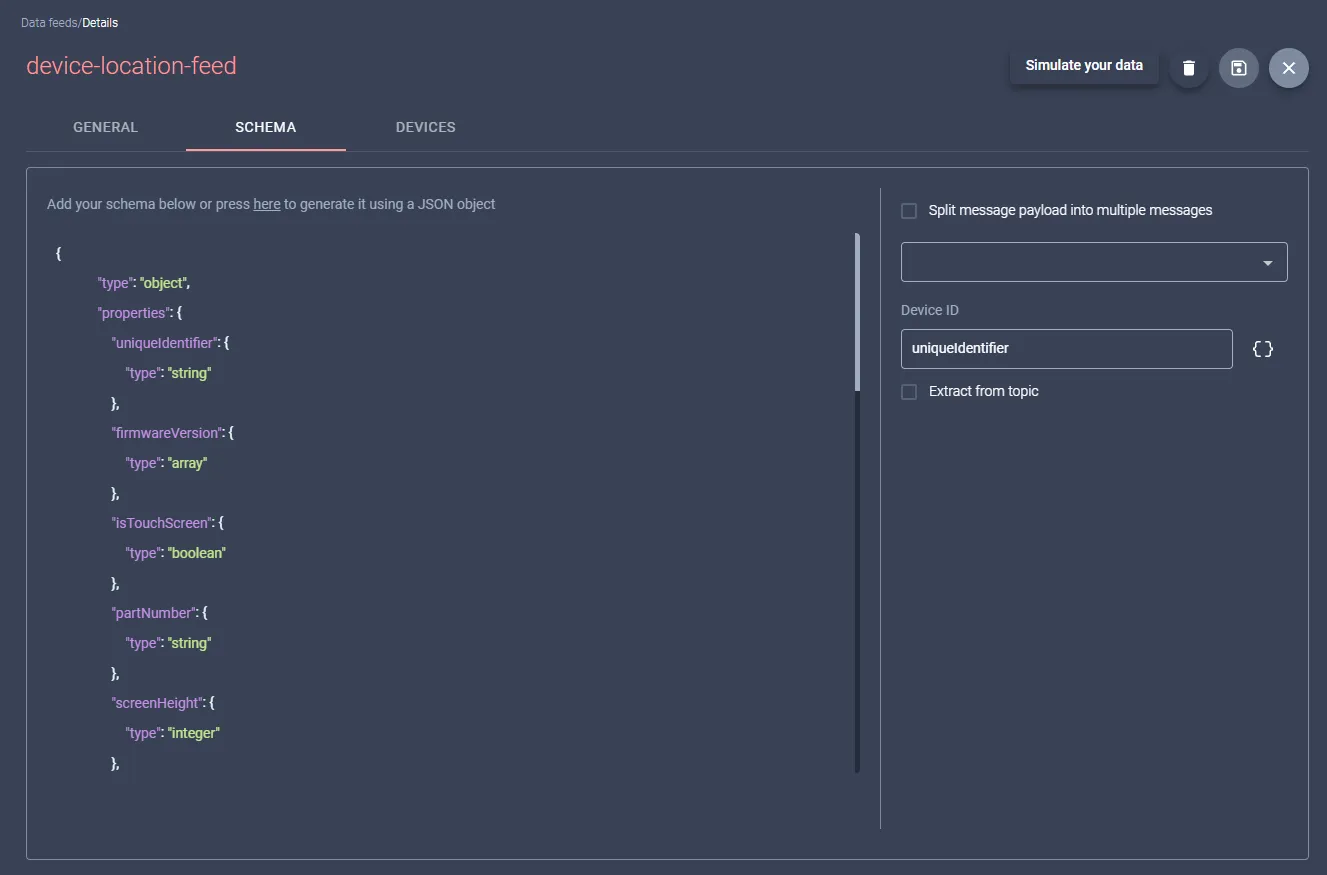Open the DEVICES tab

click(426, 127)
